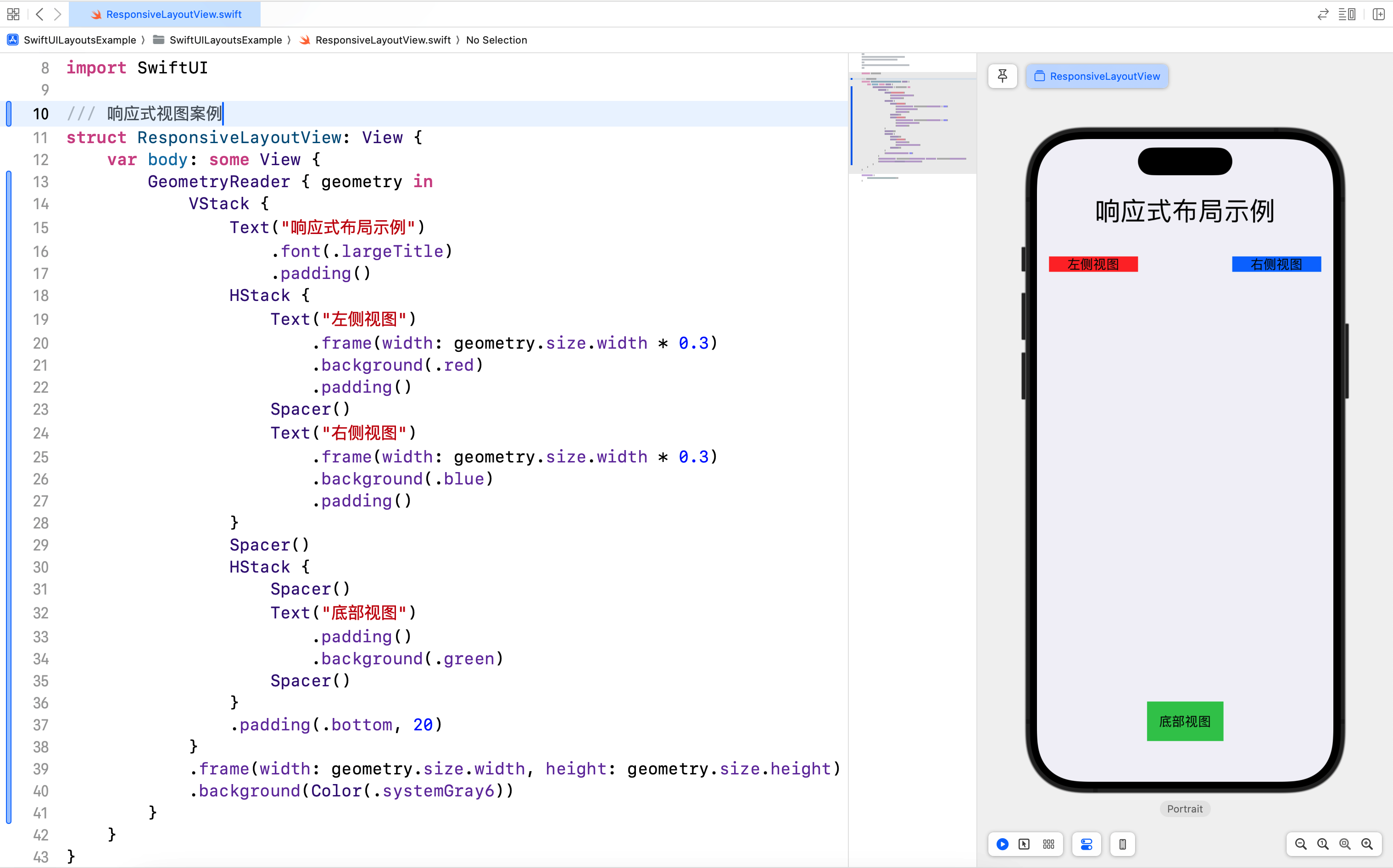Zoom out the preview canvas
The width and height of the screenshot is (1393, 868).
coord(1301,844)
